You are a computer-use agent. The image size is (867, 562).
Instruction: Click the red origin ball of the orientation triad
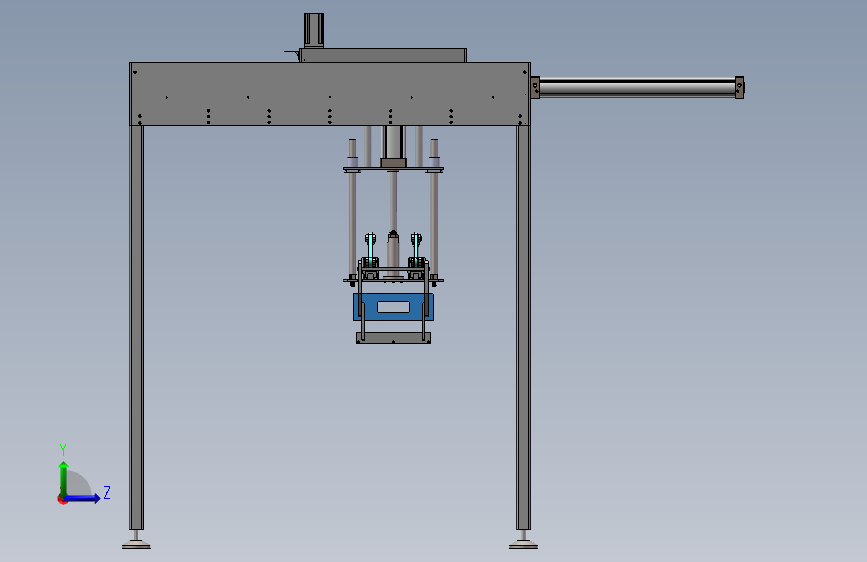tap(62, 499)
